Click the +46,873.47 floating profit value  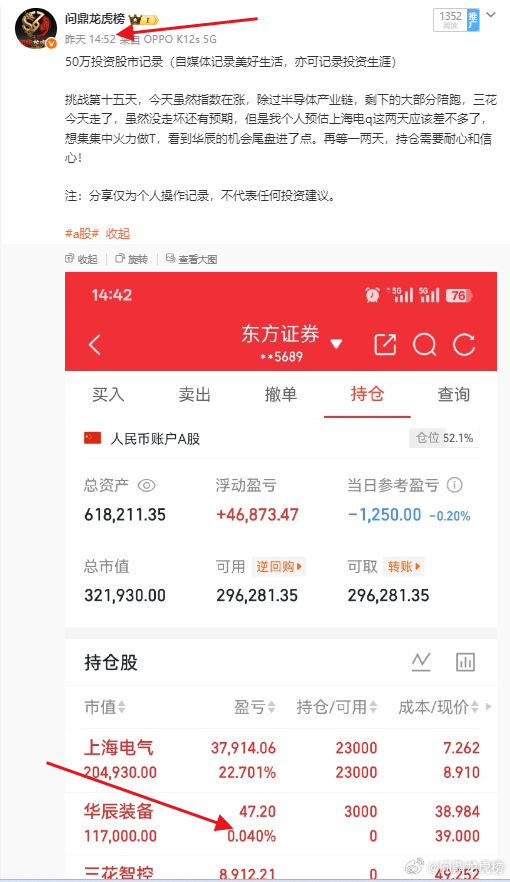point(257,515)
